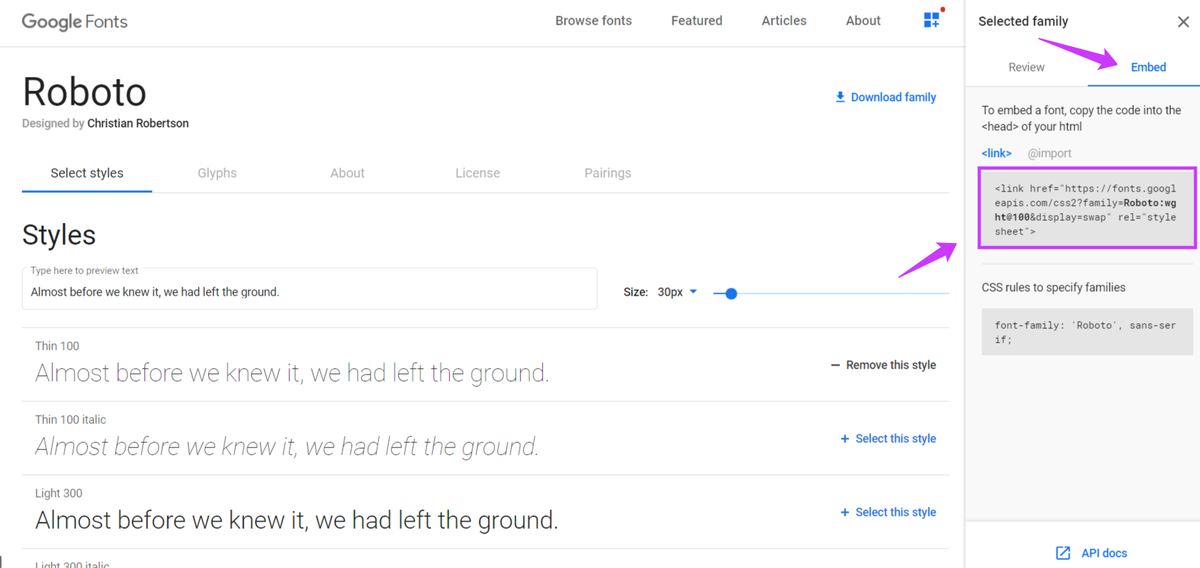
Task: Click the 'To embed a font' instruction text
Action: (x=1081, y=118)
